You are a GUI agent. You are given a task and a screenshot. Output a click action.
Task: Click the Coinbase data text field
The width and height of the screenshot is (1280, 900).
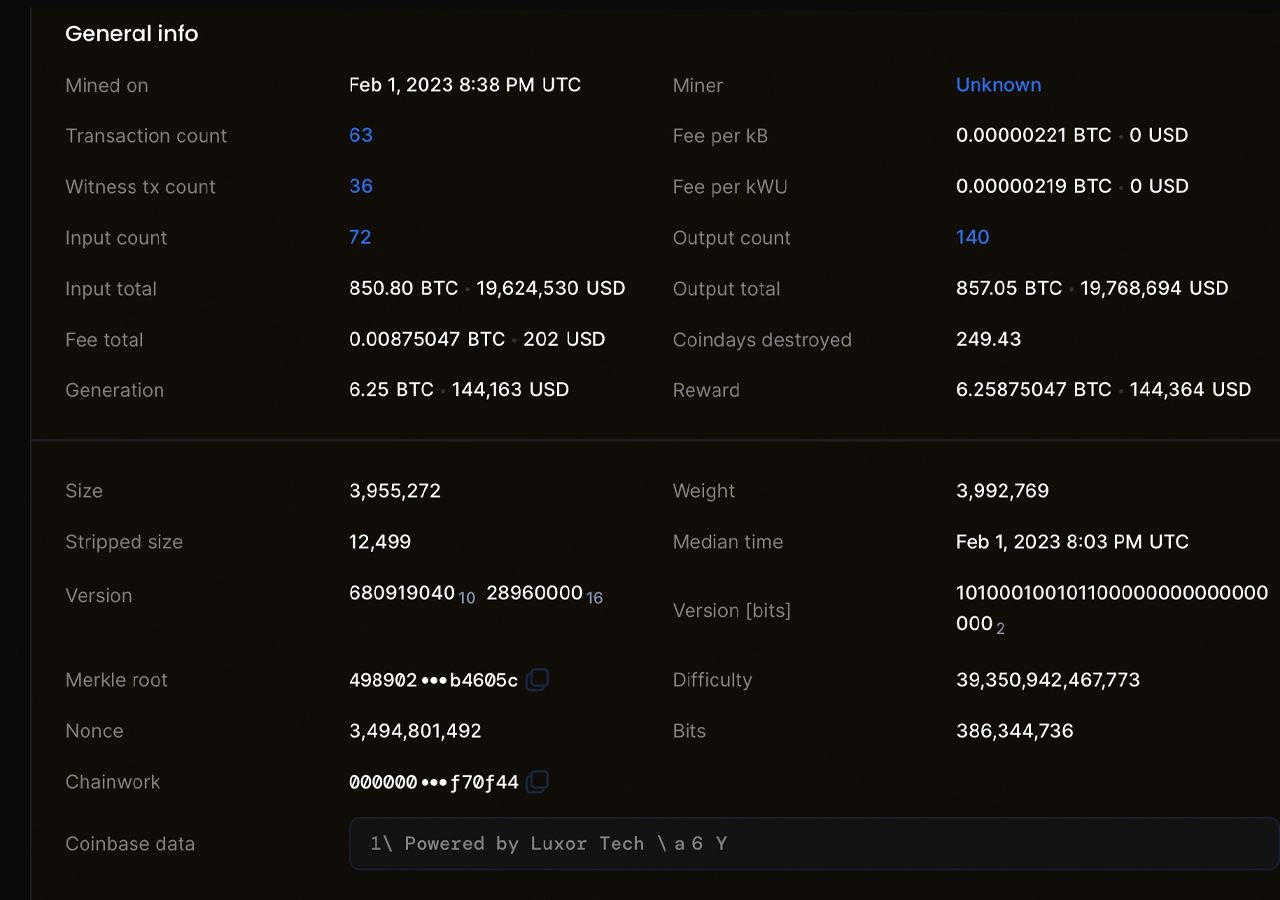814,843
